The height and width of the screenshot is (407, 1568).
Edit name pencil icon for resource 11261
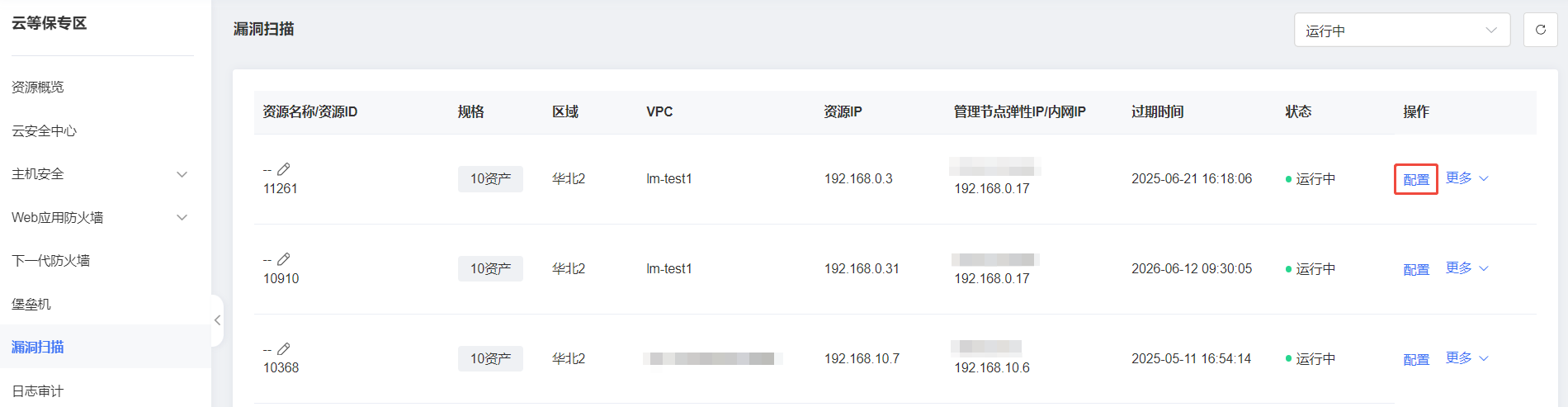click(283, 169)
